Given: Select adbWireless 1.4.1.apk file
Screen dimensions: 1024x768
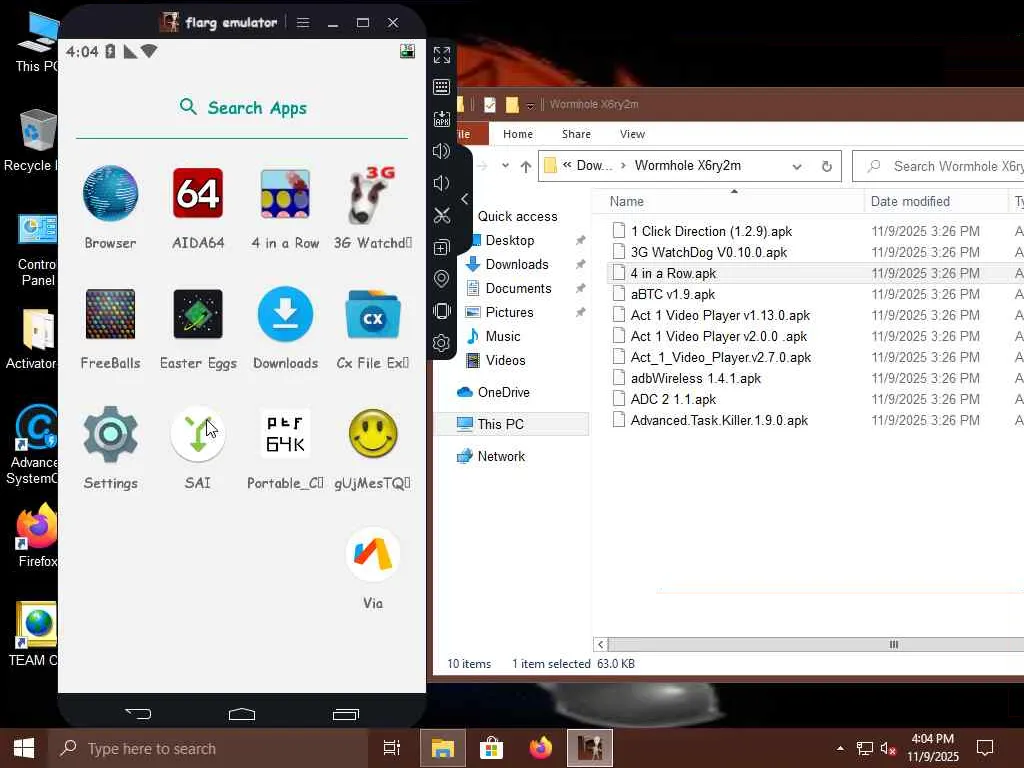Looking at the screenshot, I should [696, 378].
